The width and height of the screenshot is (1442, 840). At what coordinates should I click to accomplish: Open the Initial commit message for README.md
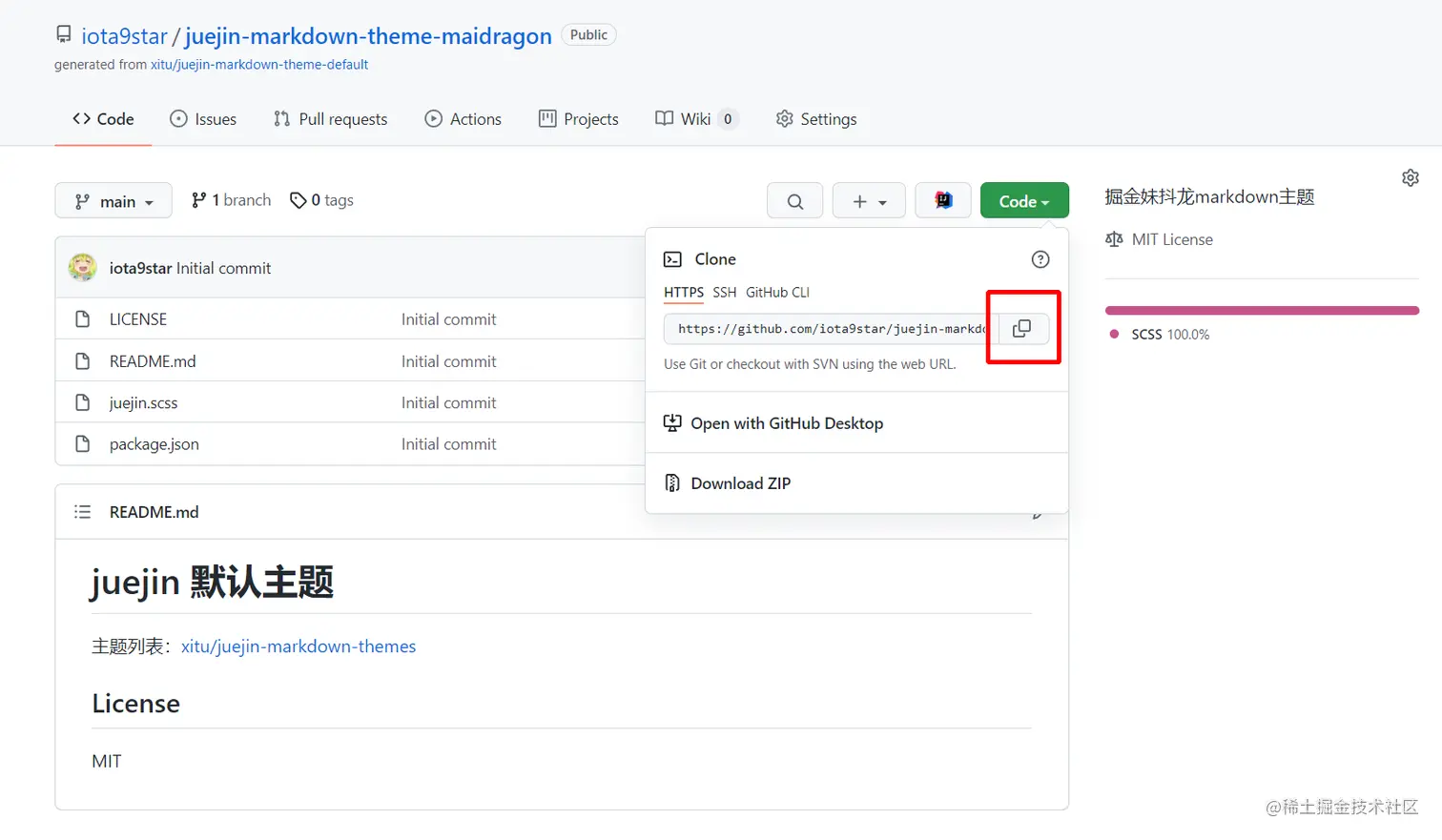(x=448, y=361)
